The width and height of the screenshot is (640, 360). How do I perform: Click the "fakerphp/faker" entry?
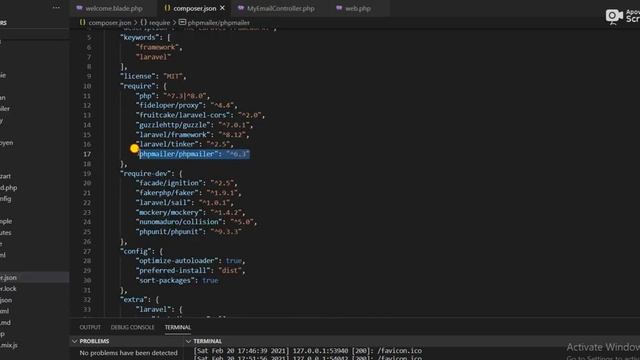pos(189,193)
